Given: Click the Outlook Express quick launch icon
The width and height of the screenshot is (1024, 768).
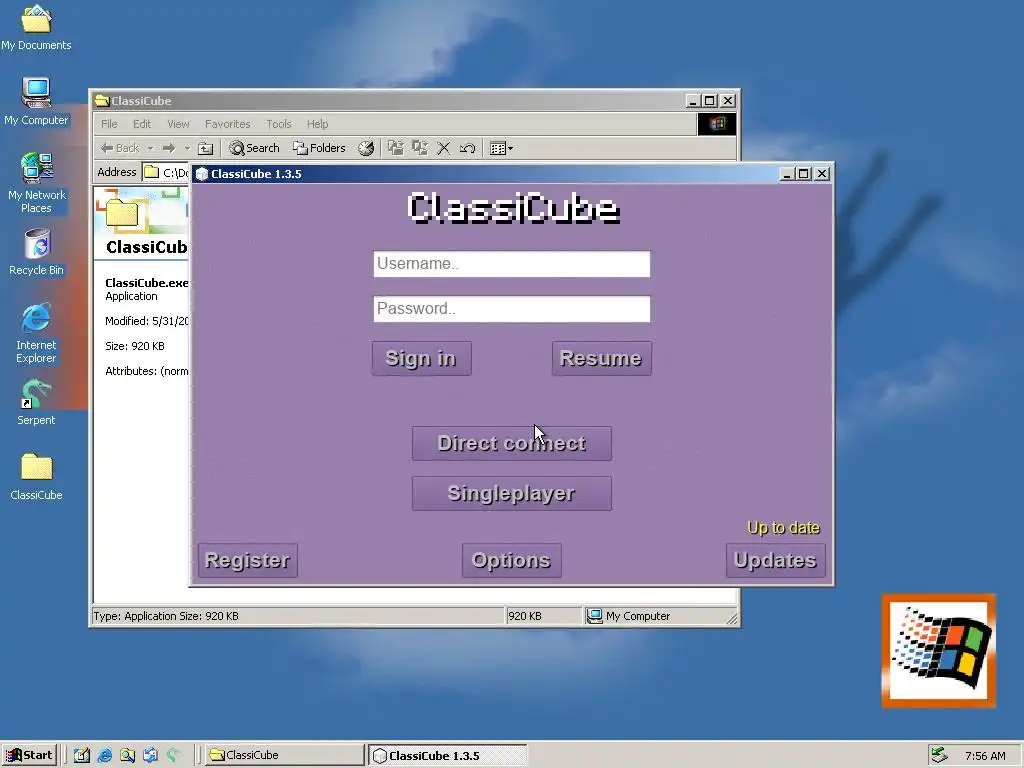Looking at the screenshot, I should 150,755.
